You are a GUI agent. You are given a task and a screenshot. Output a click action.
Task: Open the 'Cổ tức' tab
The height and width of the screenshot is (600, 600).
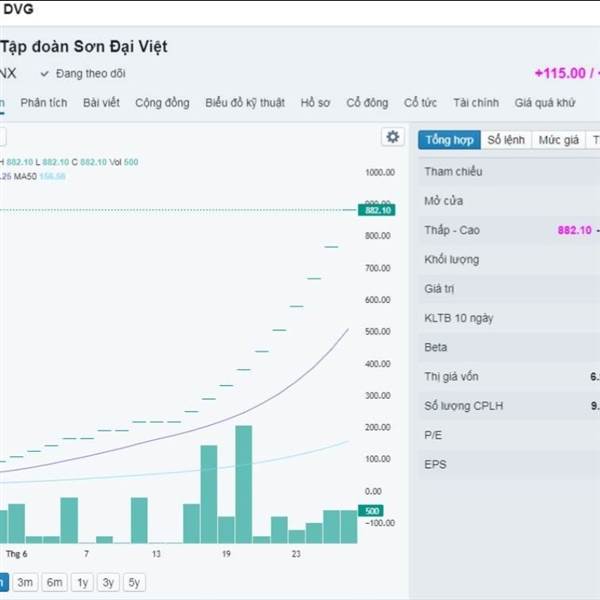[420, 103]
